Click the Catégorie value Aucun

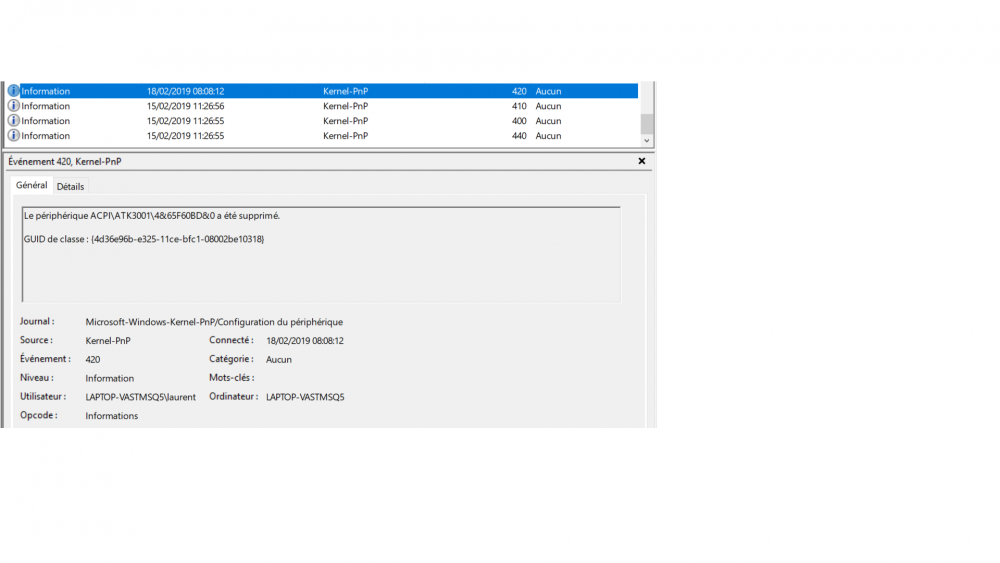[x=279, y=360]
